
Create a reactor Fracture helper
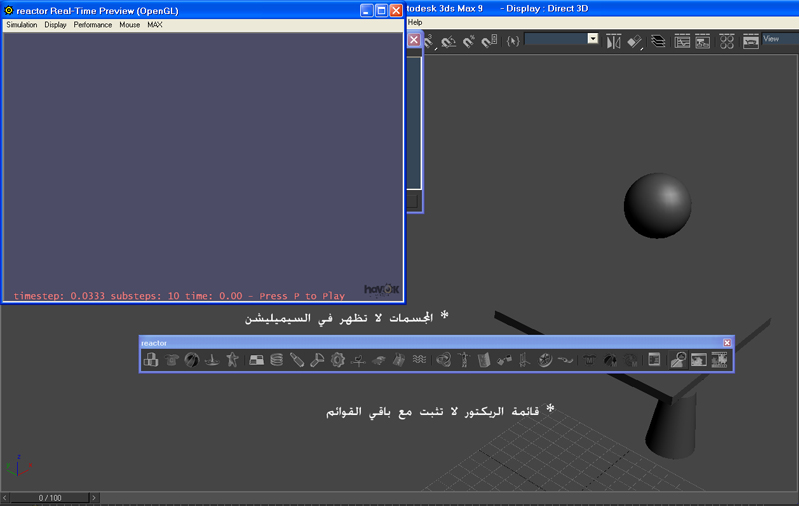pyautogui.click(x=399, y=360)
